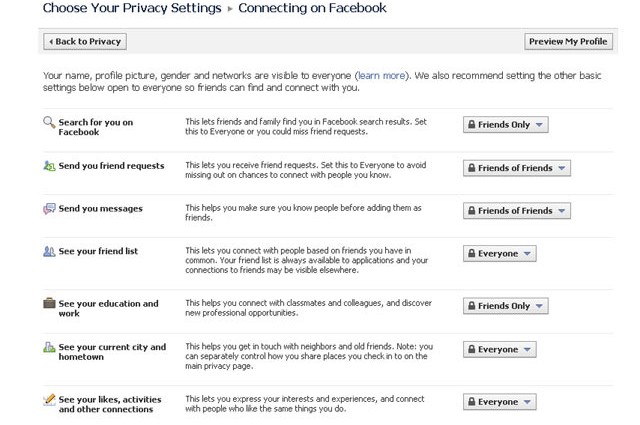Image resolution: width=640 pixels, height=425 pixels.
Task: Click the Choose Your Privacy Settings breadcrumb
Action: click(x=132, y=9)
